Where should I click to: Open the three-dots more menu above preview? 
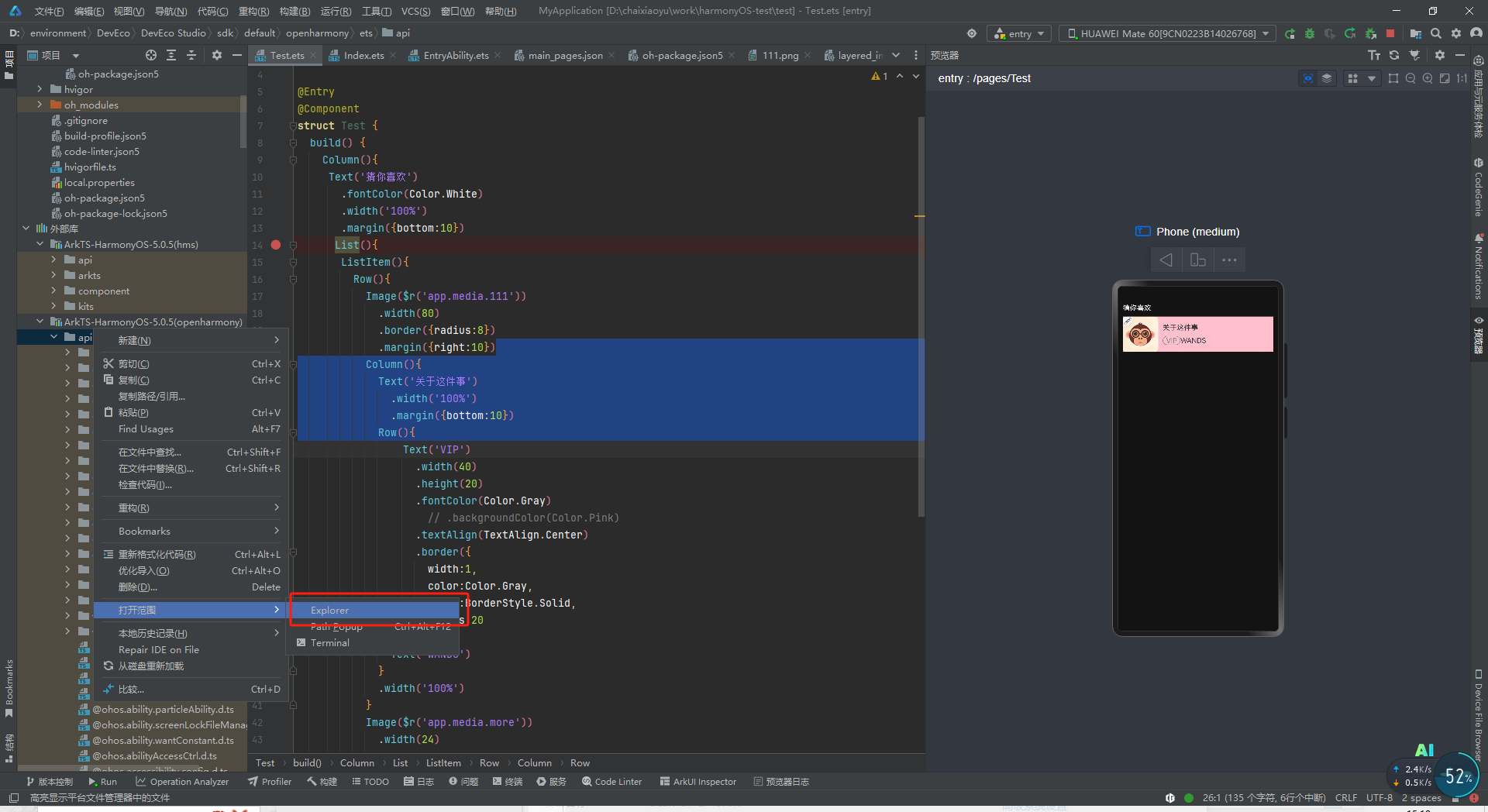click(x=1229, y=260)
